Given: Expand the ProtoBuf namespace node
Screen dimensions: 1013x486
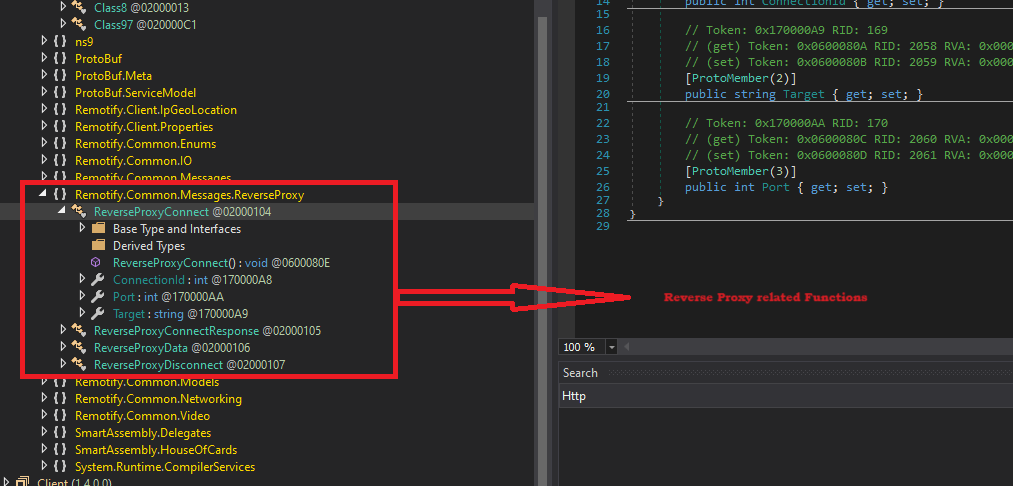Looking at the screenshot, I should (x=44, y=58).
